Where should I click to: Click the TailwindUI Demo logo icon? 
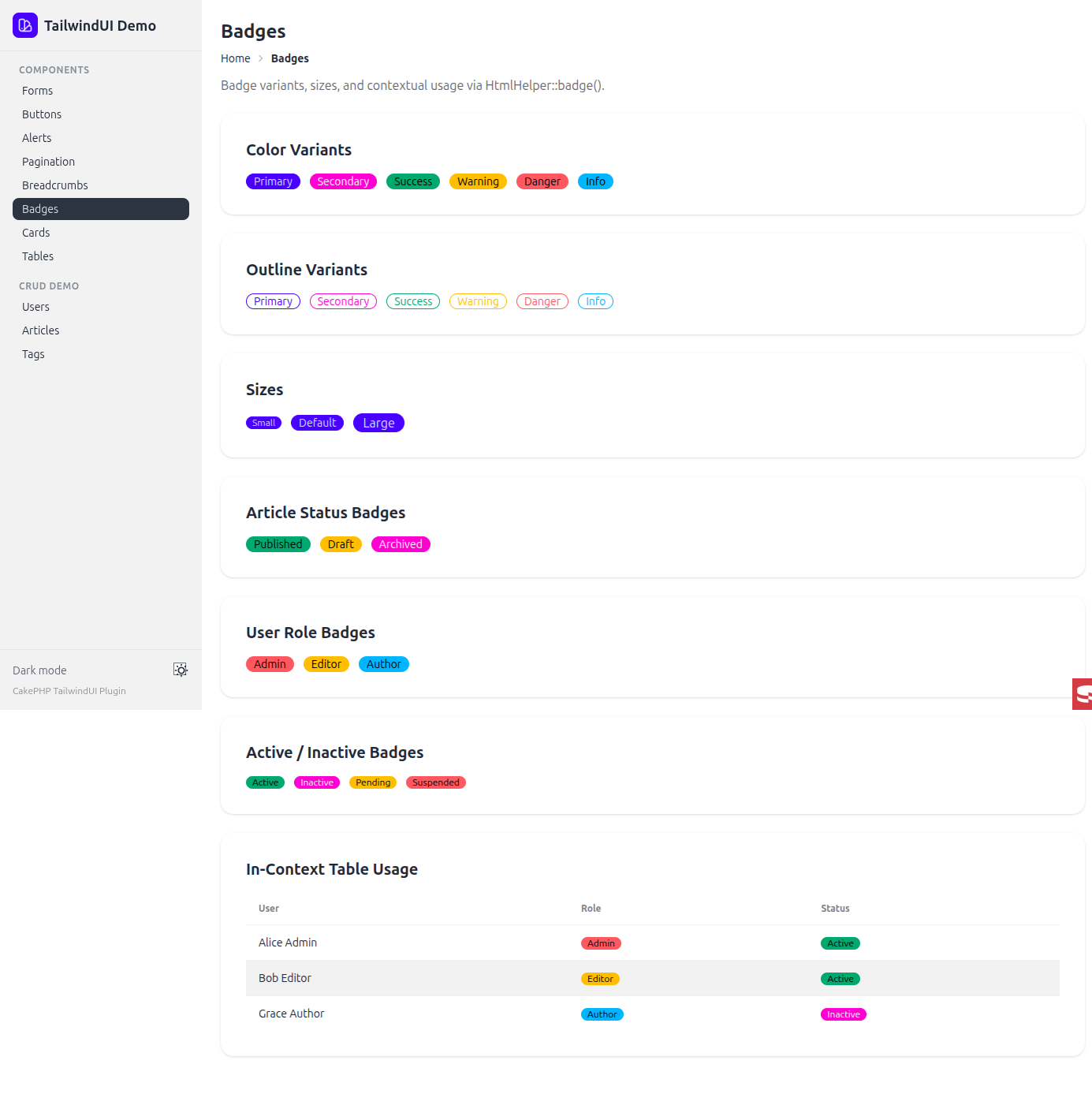(x=25, y=25)
